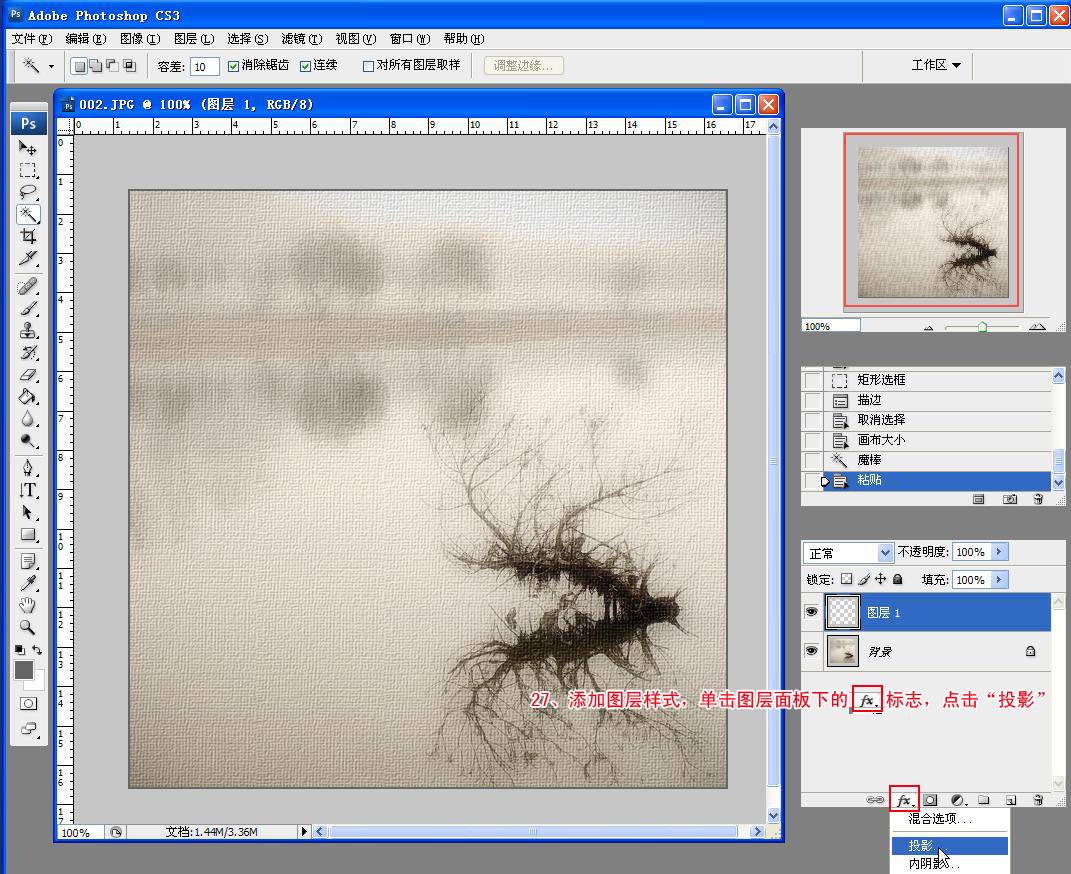
Task: Select the Paint Bucket tool
Action: 28,397
